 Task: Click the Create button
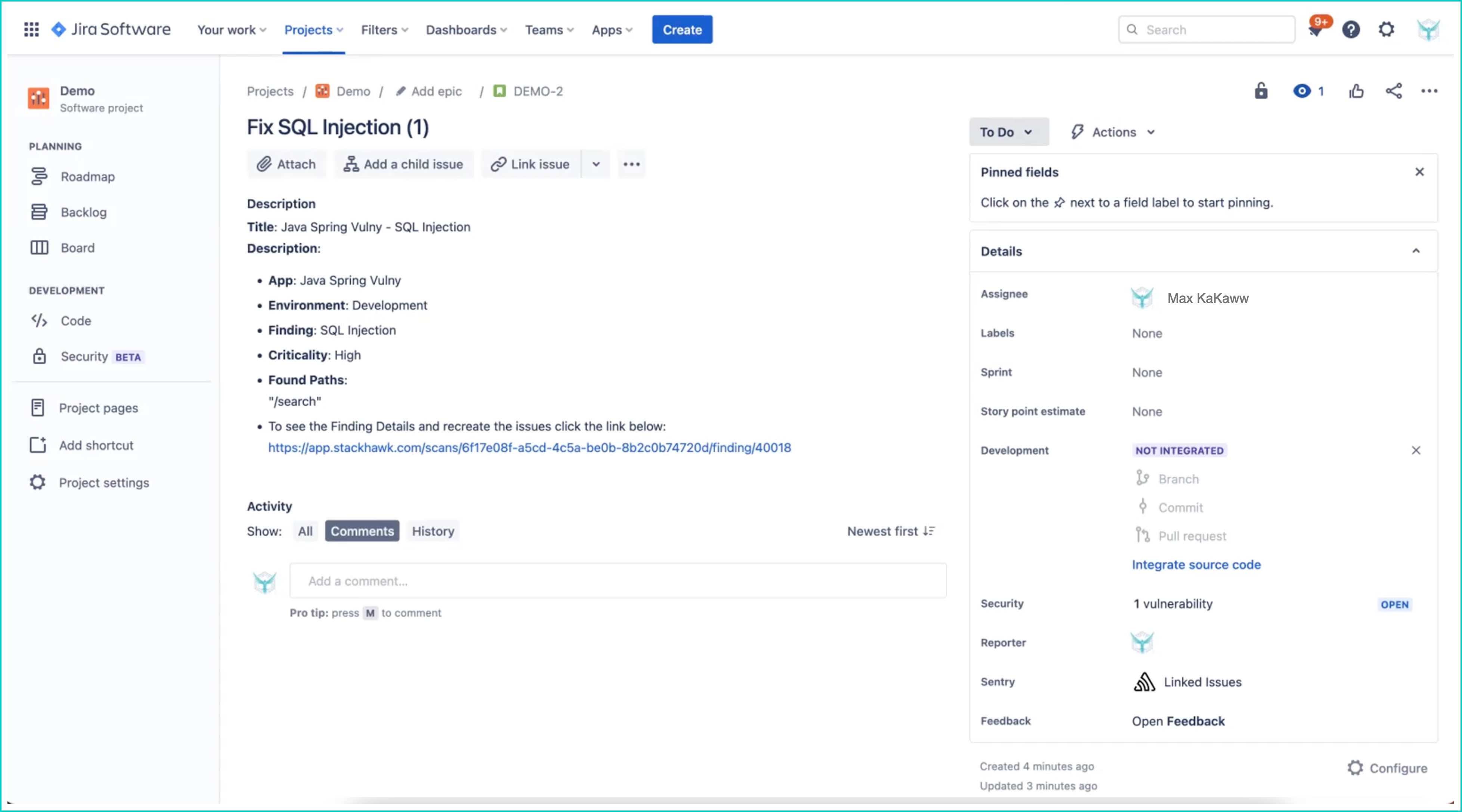pos(682,30)
